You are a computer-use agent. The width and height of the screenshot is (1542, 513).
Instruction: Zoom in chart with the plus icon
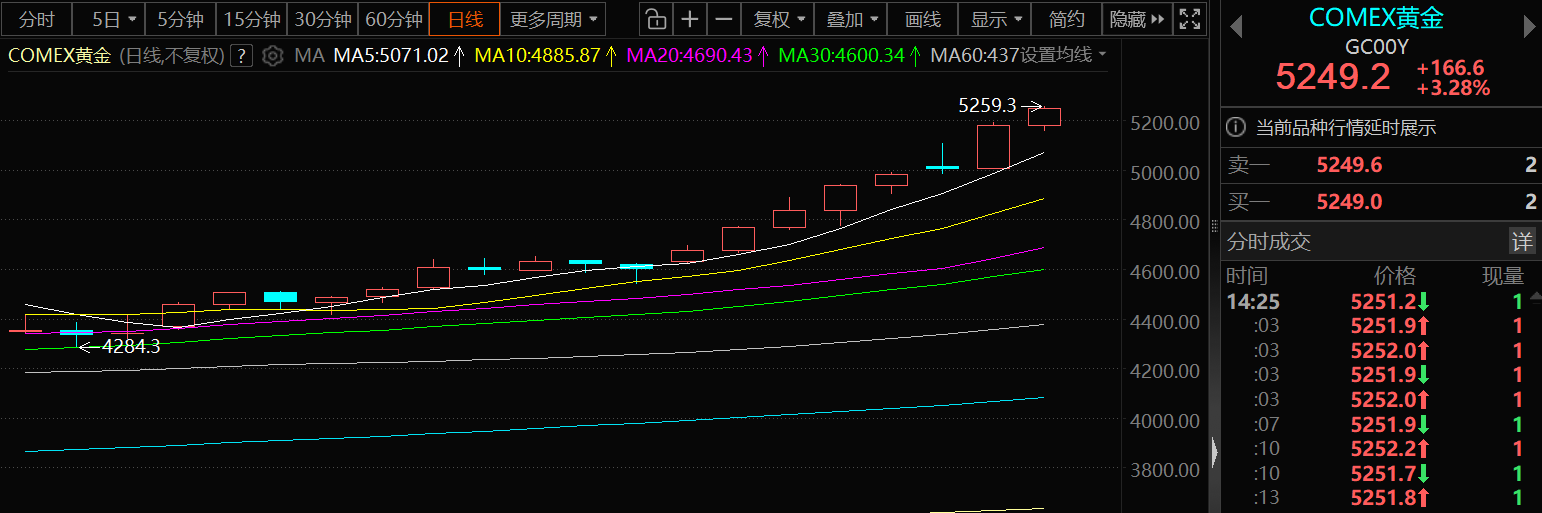tap(689, 19)
